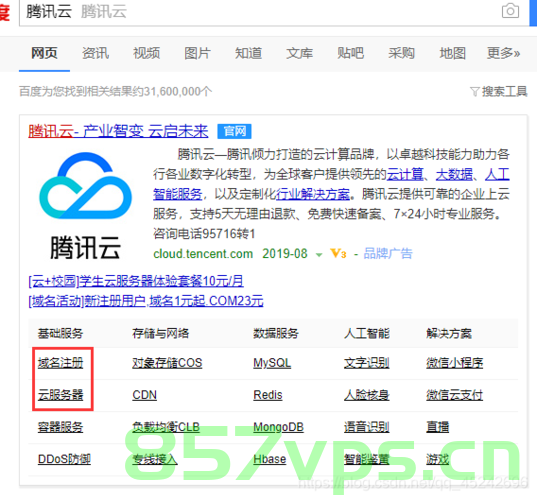
Task: Click the 人工智能 column header
Action: pos(366,333)
